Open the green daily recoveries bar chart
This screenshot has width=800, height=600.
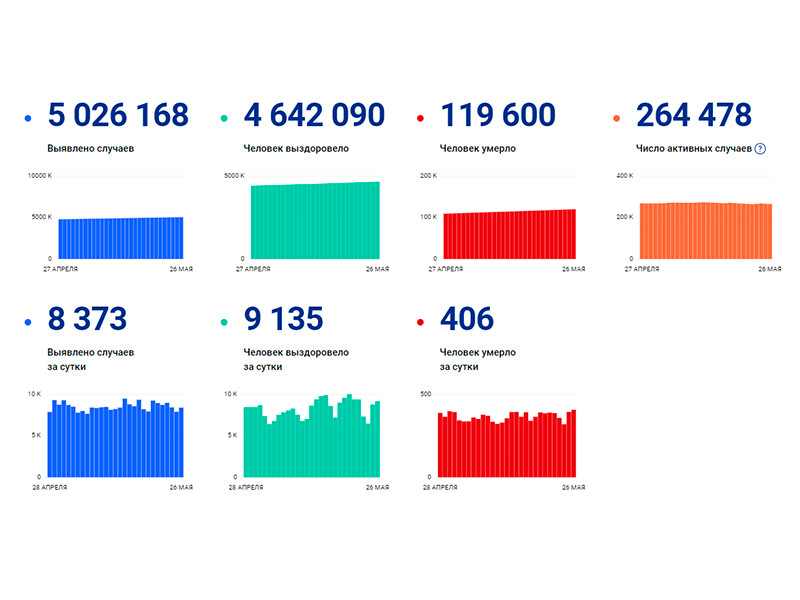click(313, 436)
